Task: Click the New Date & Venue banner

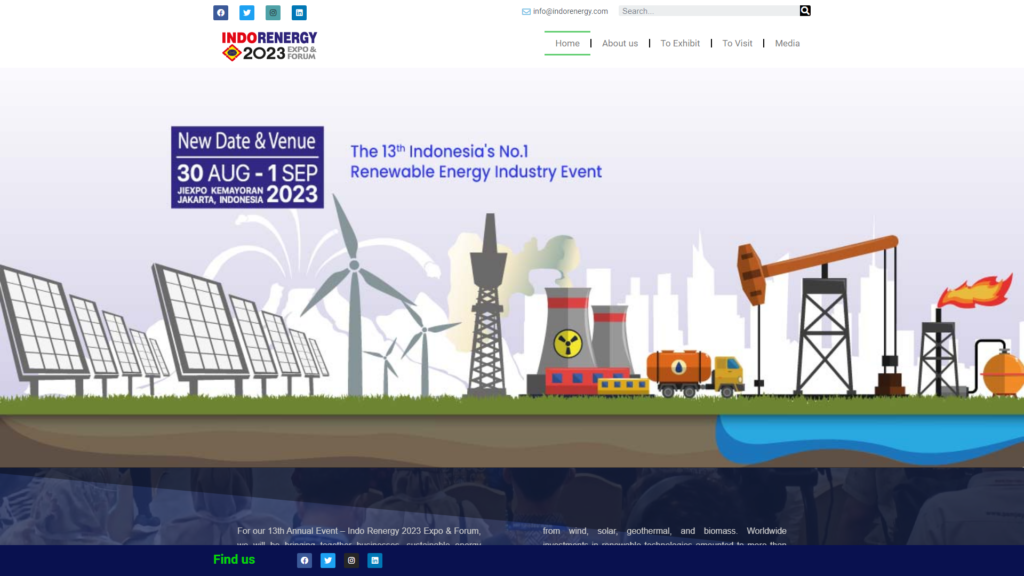Action: point(248,167)
